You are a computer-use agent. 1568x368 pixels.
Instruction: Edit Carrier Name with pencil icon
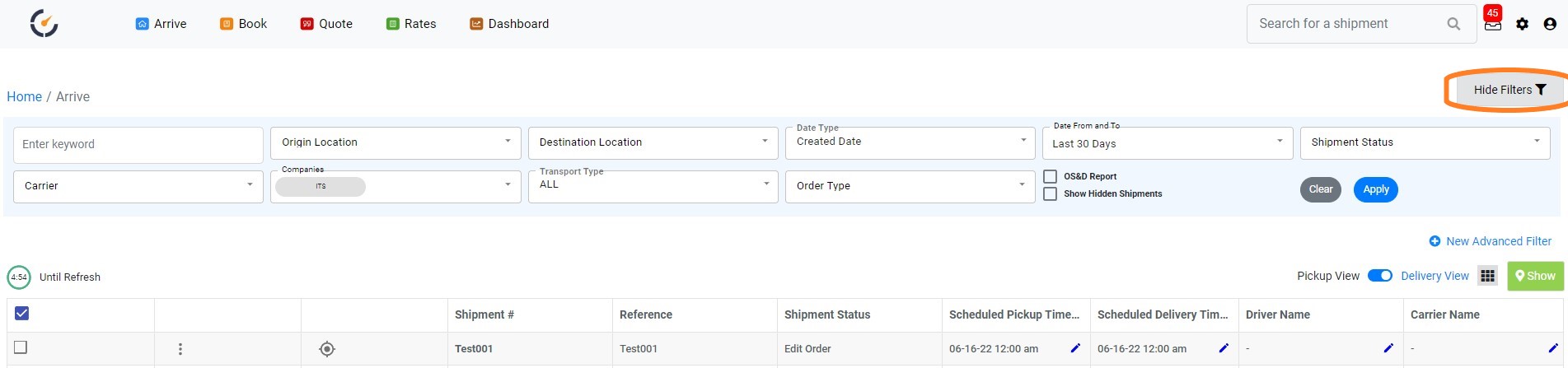(x=1553, y=348)
